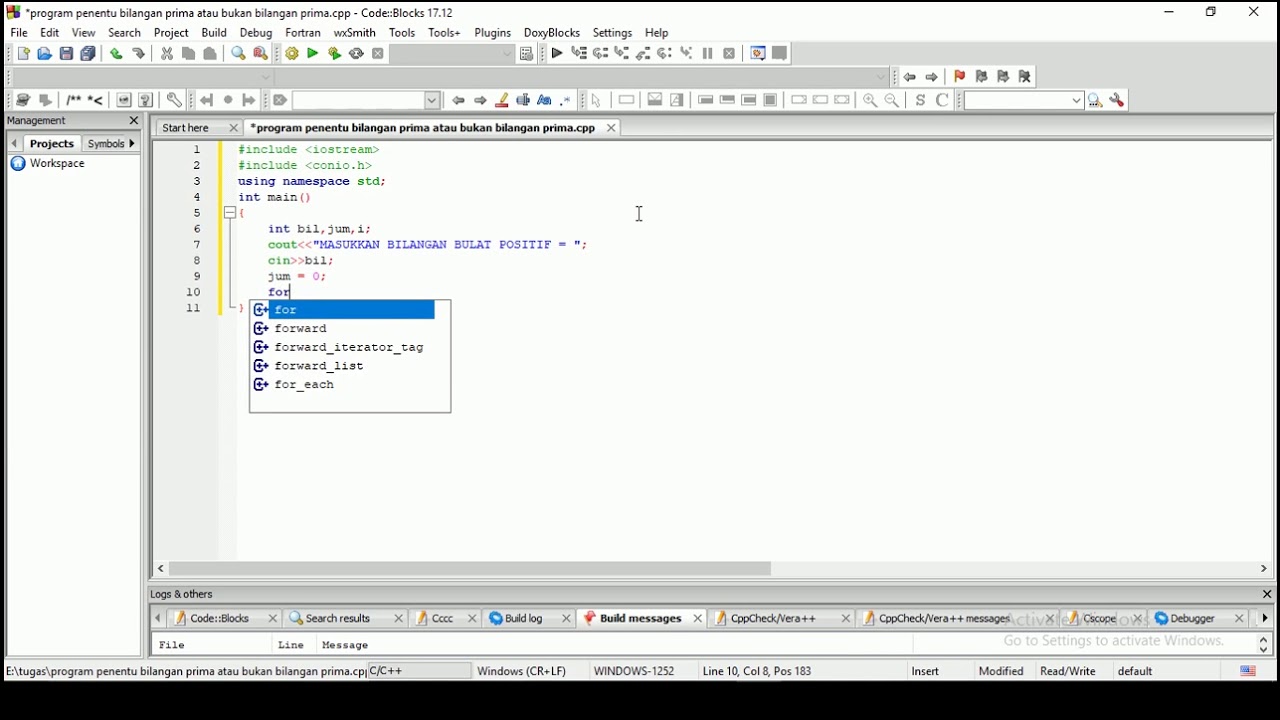Open Replace with red magnifier icon

pos(261,54)
